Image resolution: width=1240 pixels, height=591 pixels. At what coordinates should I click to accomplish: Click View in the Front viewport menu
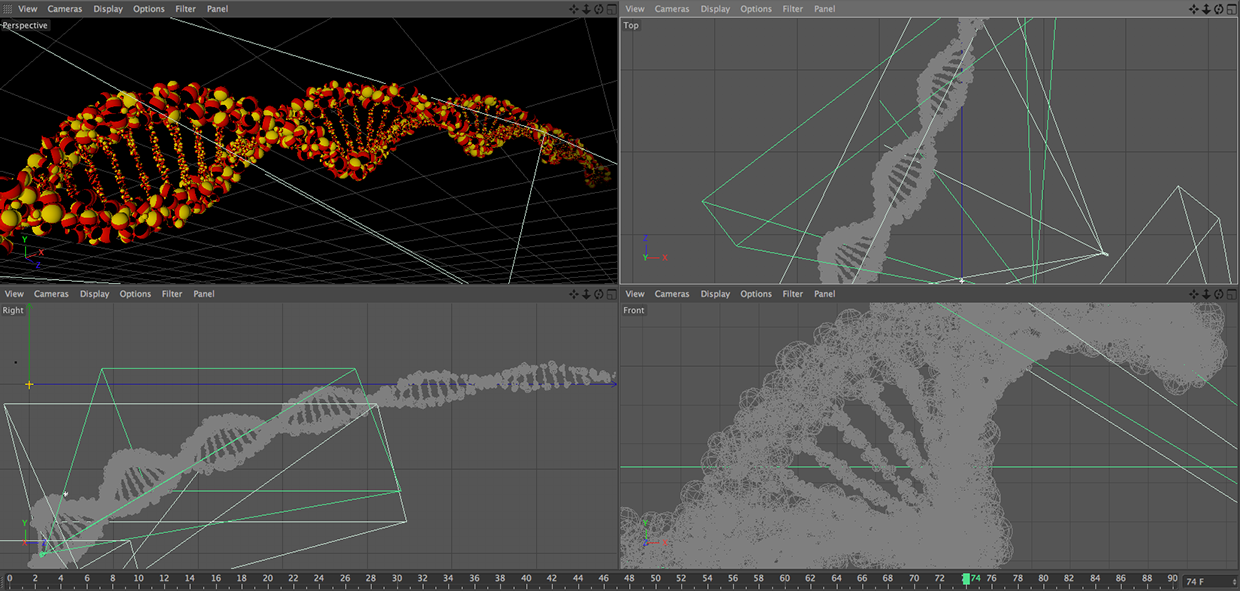(635, 294)
